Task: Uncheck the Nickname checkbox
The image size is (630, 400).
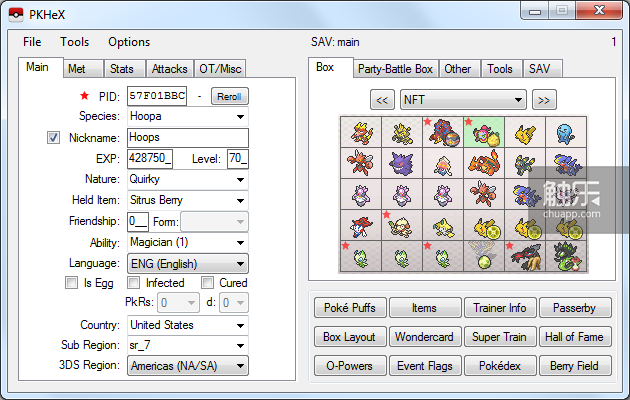Action: pyautogui.click(x=53, y=138)
